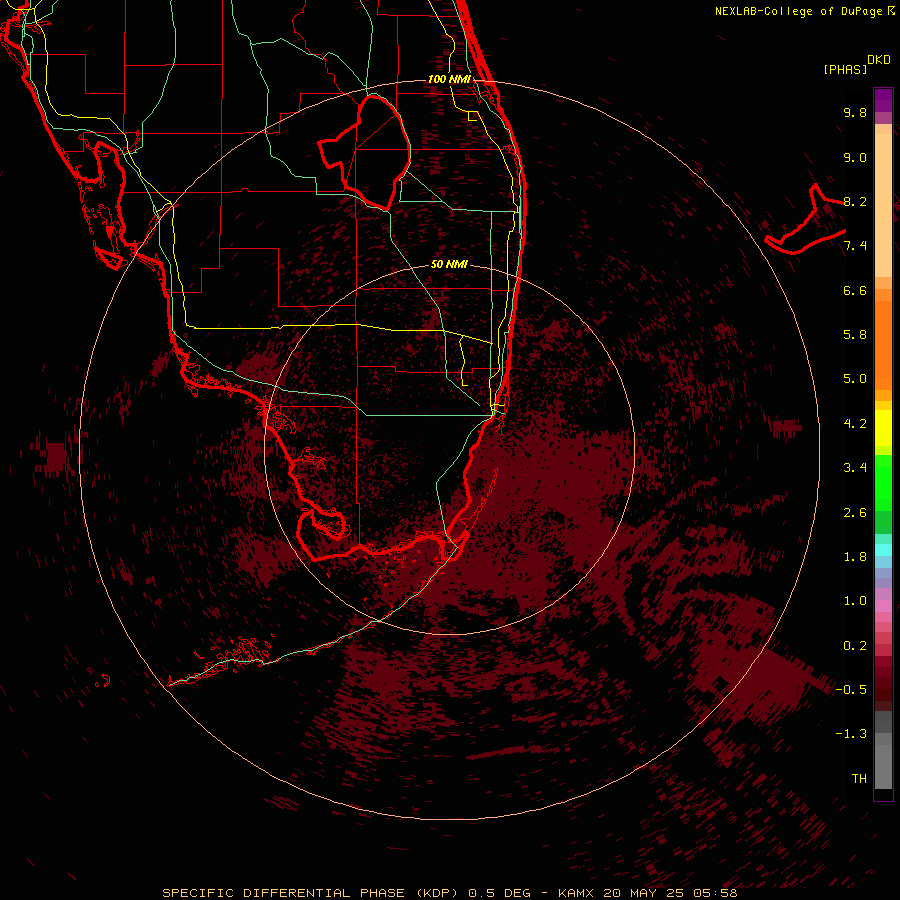Click the 5.8 scale value
The height and width of the screenshot is (900, 900).
[855, 335]
